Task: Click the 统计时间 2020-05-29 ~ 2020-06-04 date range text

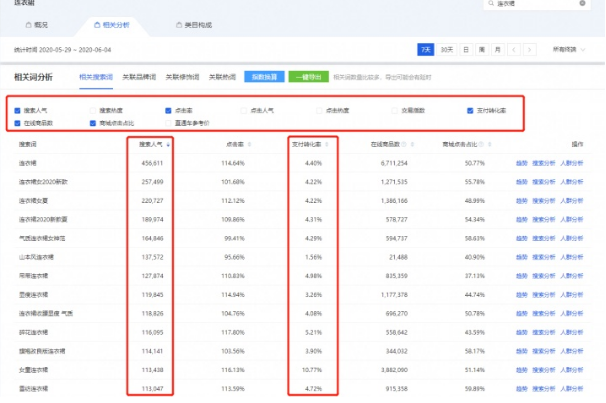Action: [x=63, y=50]
